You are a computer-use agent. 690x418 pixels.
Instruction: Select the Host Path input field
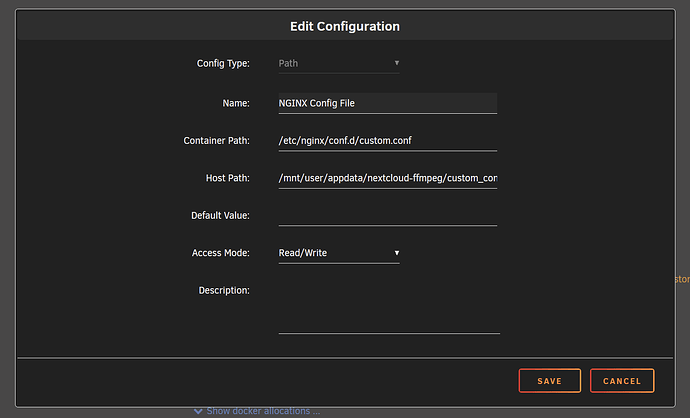point(387,178)
